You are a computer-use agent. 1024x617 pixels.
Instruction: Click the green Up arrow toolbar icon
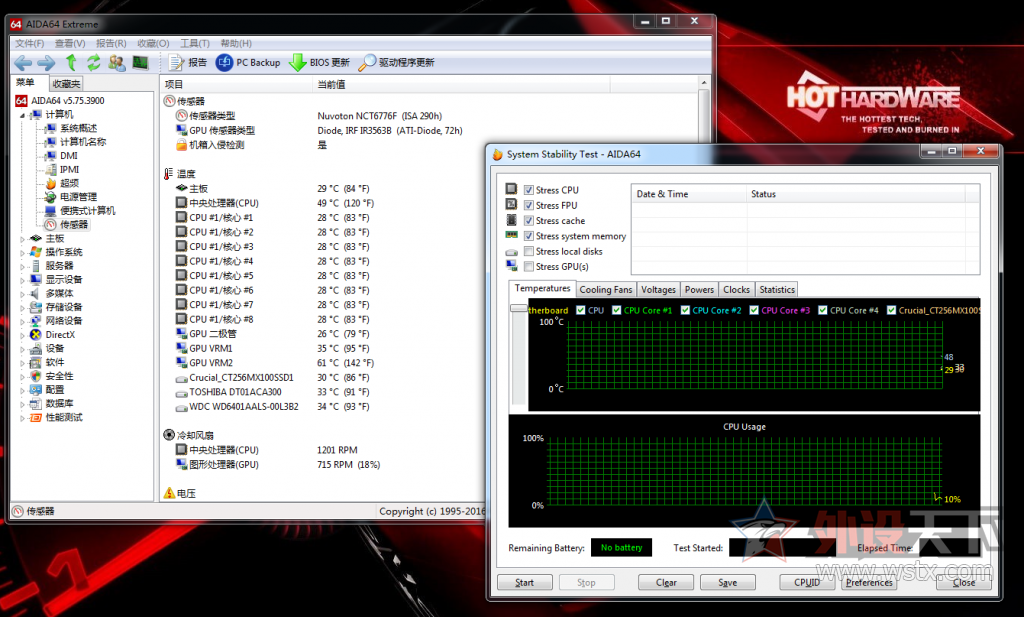click(71, 63)
